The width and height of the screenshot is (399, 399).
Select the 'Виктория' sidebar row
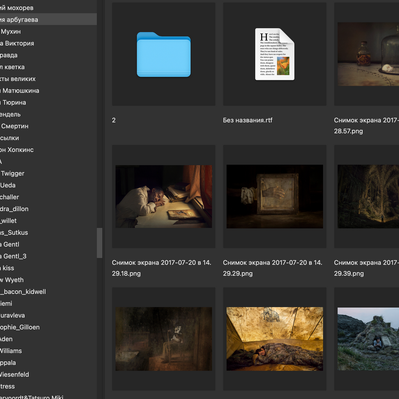pos(48,43)
